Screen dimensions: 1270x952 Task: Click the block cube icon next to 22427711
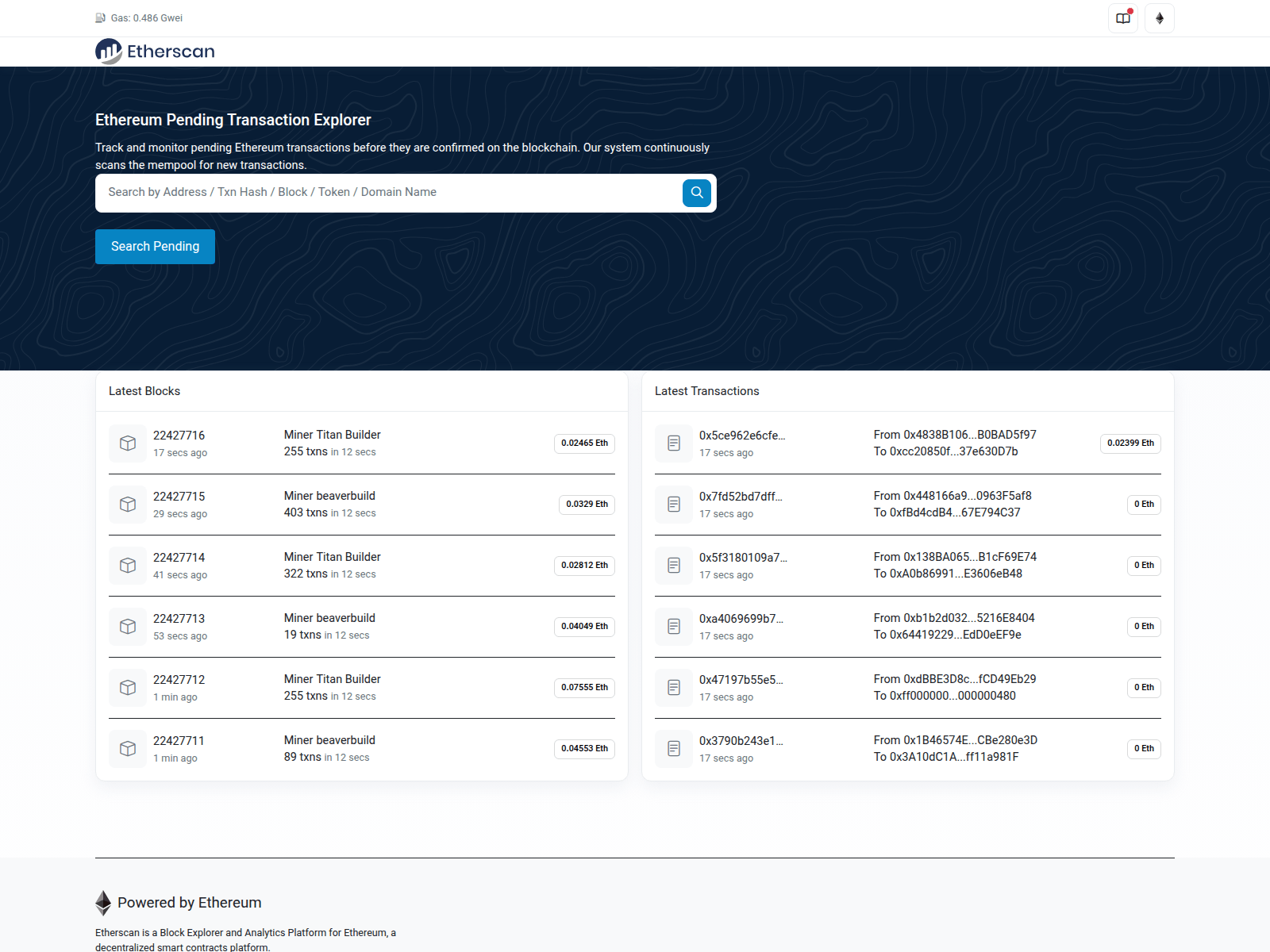127,748
